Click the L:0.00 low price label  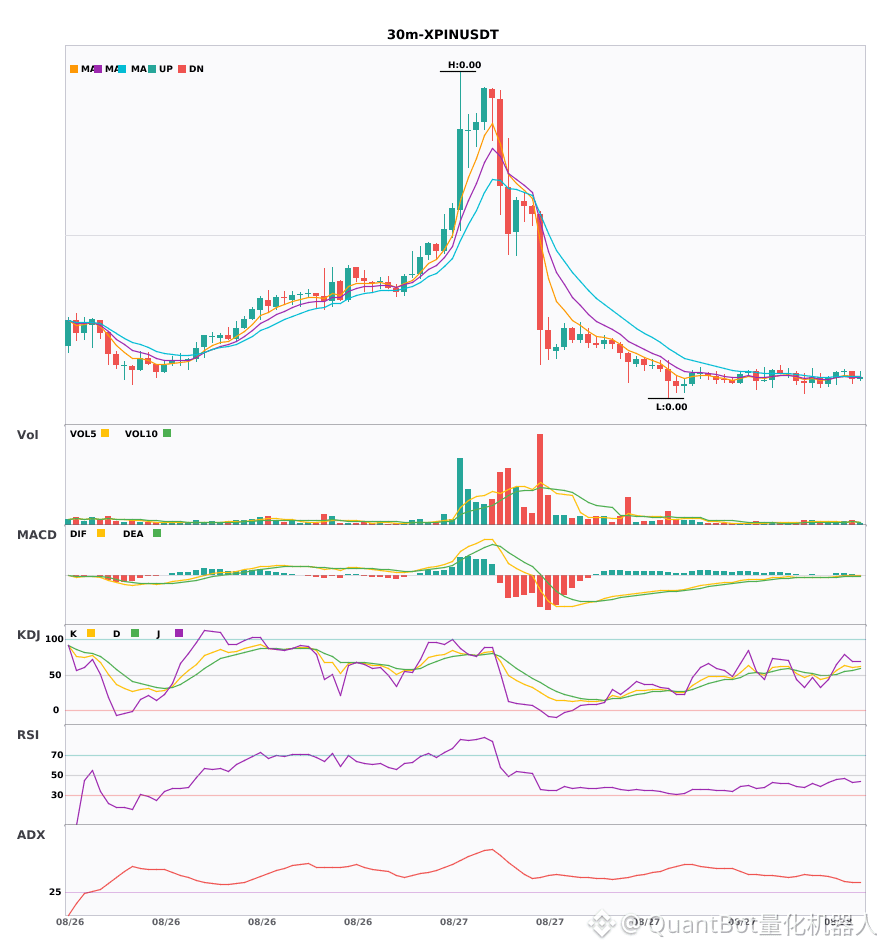672,407
